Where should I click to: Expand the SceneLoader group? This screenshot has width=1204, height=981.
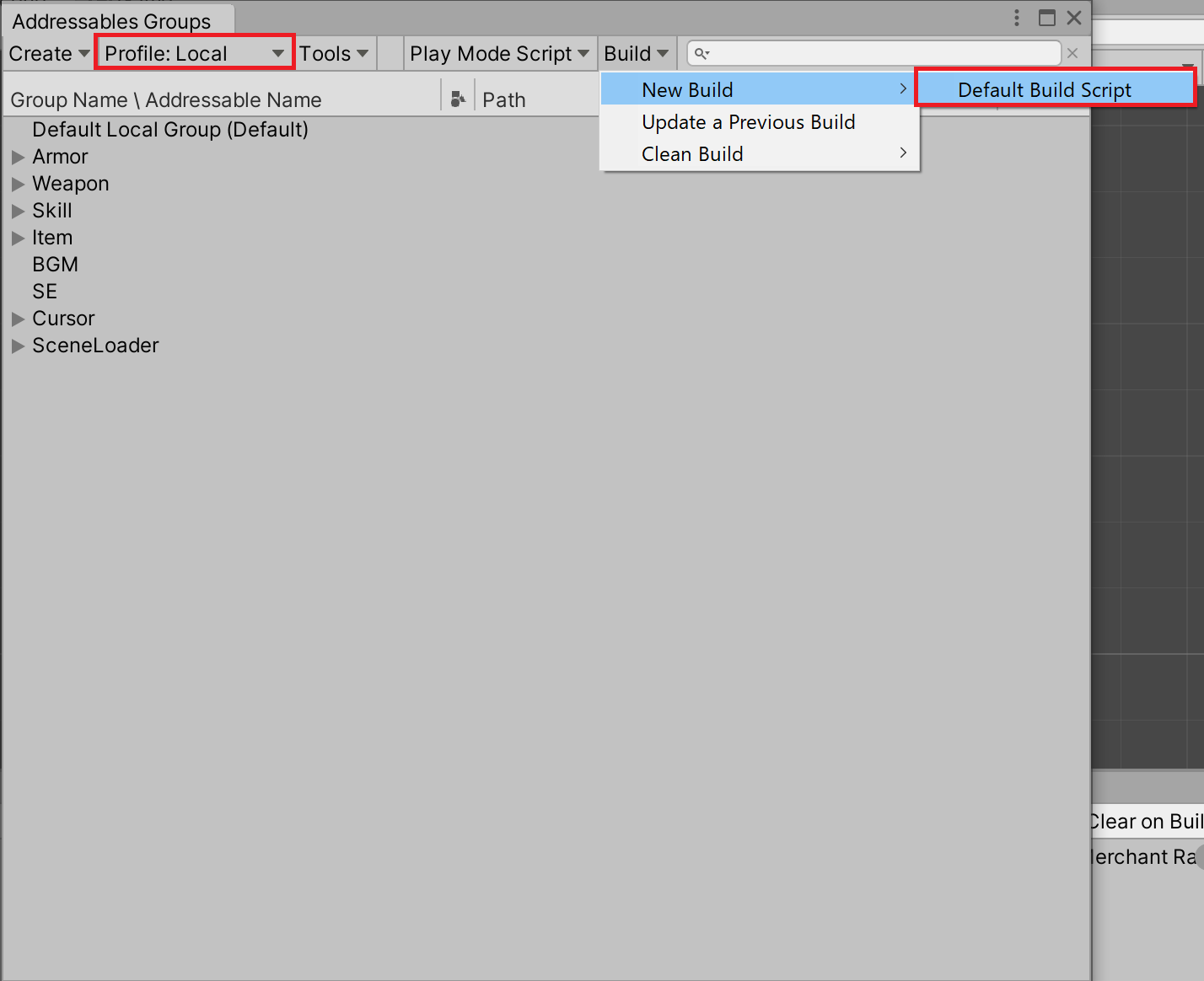coord(18,346)
